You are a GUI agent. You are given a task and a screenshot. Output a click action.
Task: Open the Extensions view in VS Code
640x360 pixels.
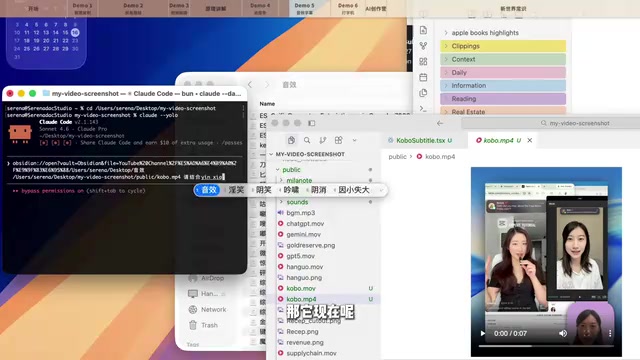338,140
